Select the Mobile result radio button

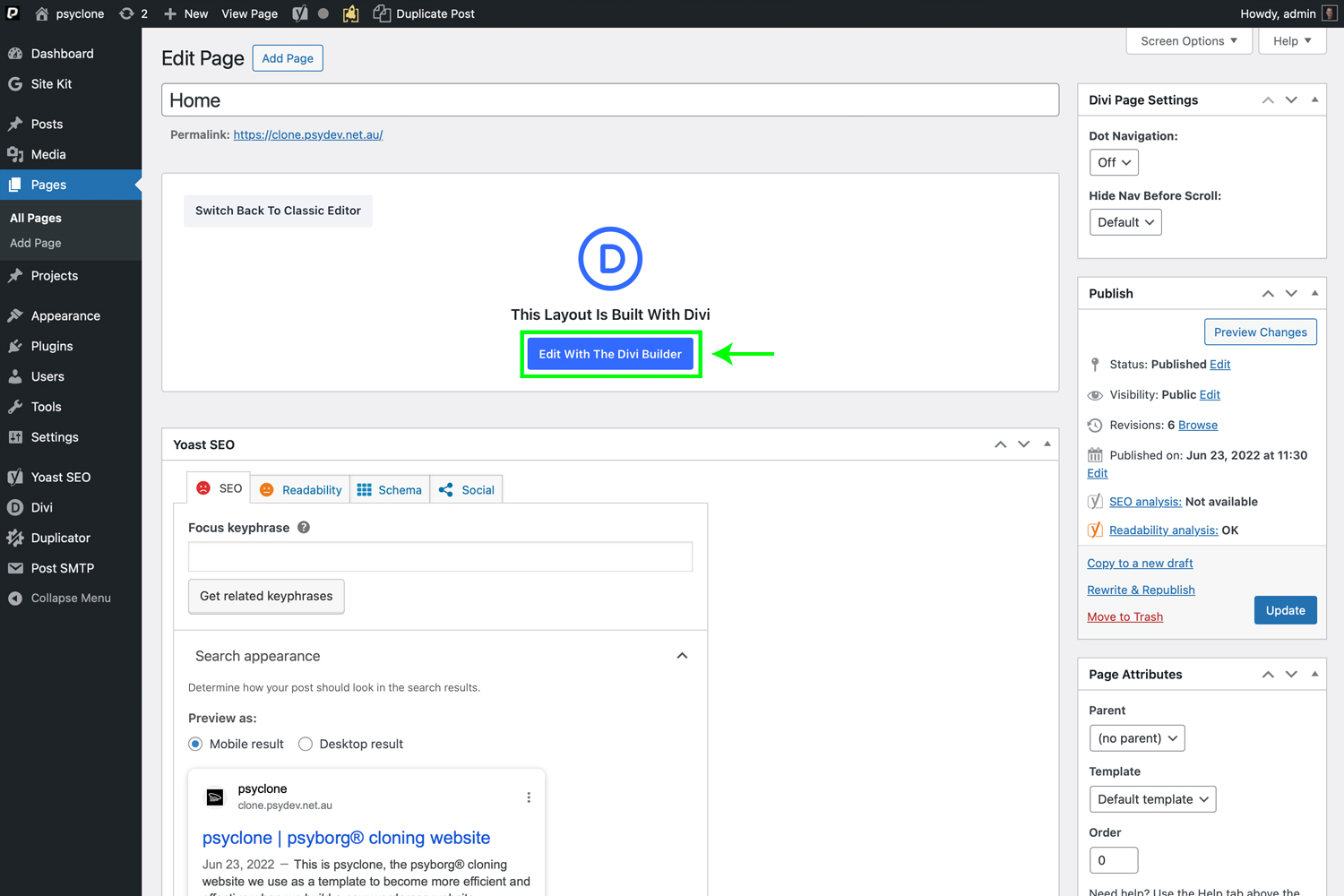(x=195, y=744)
